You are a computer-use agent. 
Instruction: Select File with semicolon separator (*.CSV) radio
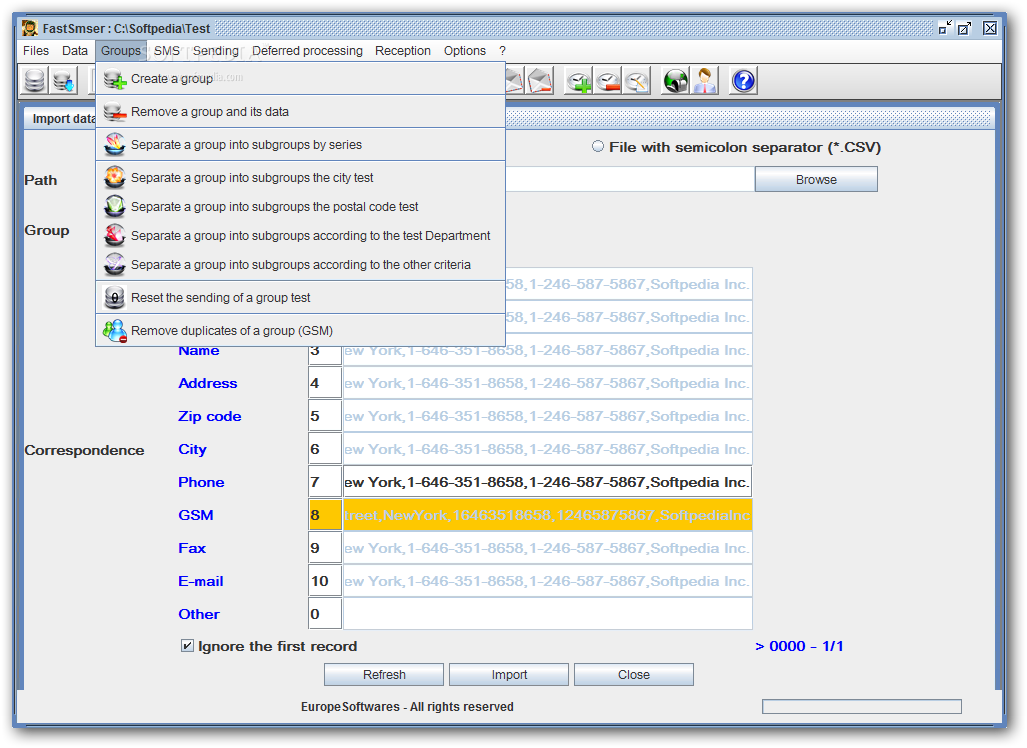597,147
